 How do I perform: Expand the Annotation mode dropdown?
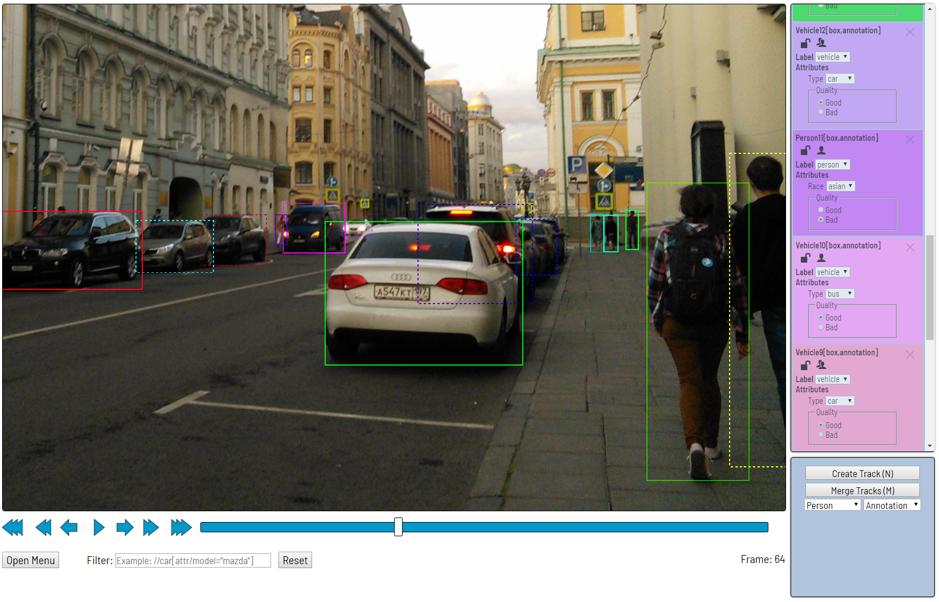click(892, 505)
